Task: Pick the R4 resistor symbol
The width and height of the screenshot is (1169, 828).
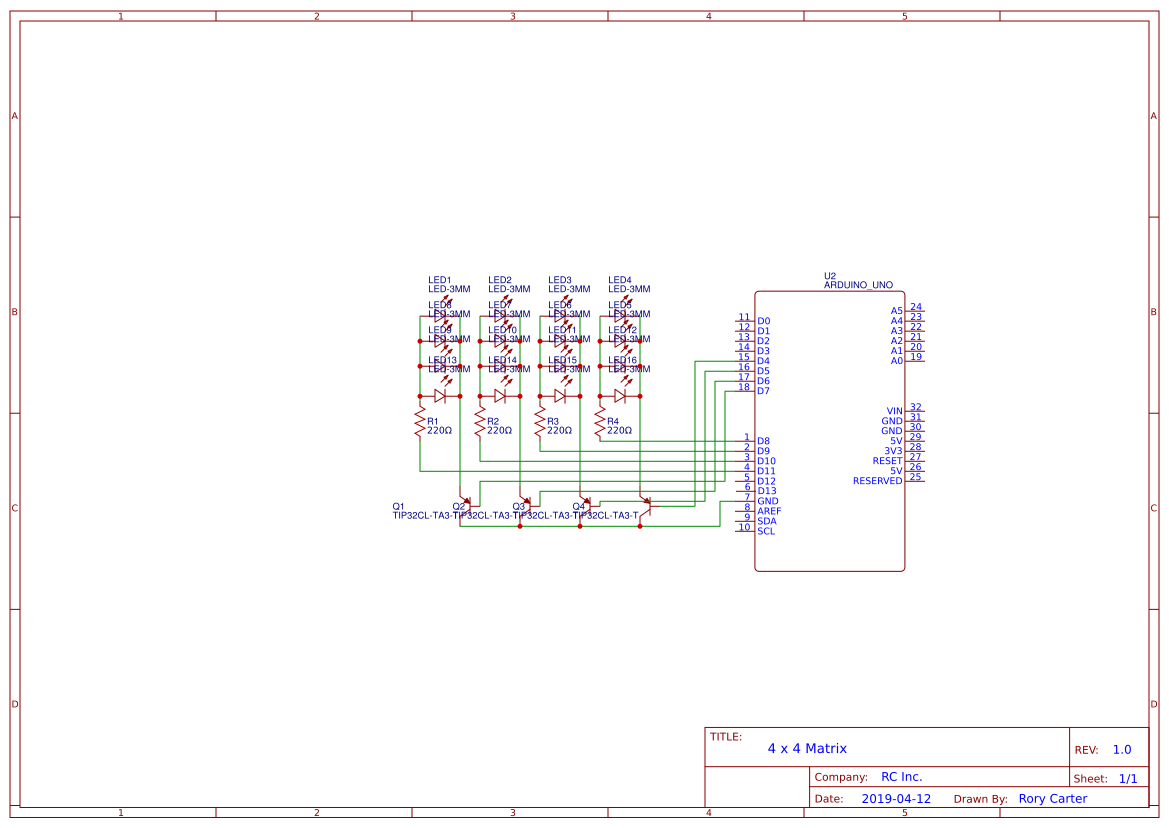Action: point(600,424)
